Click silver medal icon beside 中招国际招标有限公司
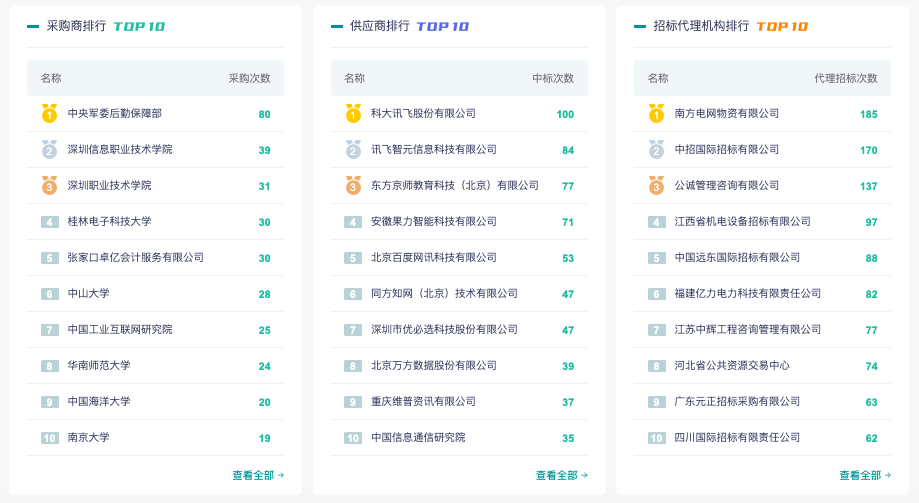The height and width of the screenshot is (503, 919). click(656, 149)
